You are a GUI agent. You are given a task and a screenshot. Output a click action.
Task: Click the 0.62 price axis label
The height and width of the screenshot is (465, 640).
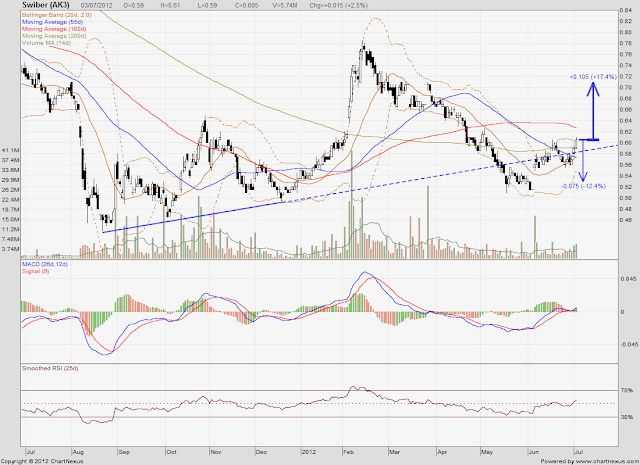[626, 131]
